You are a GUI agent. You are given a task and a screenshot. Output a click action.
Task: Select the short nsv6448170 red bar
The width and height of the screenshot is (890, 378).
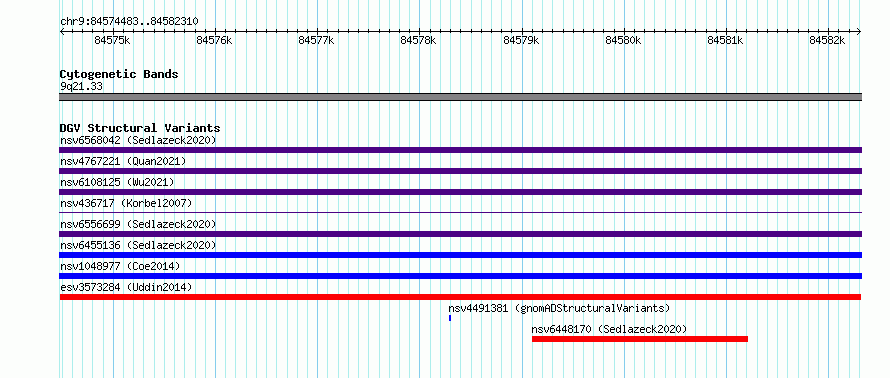[640, 339]
